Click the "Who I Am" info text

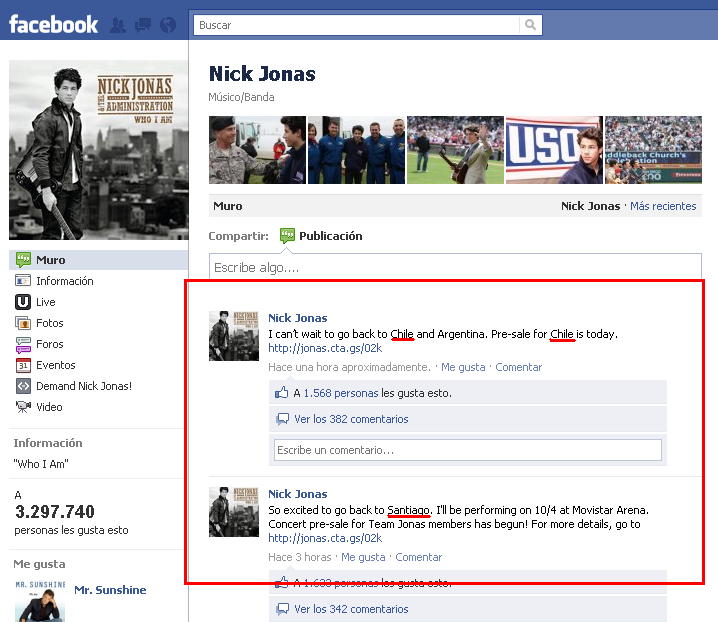point(41,464)
